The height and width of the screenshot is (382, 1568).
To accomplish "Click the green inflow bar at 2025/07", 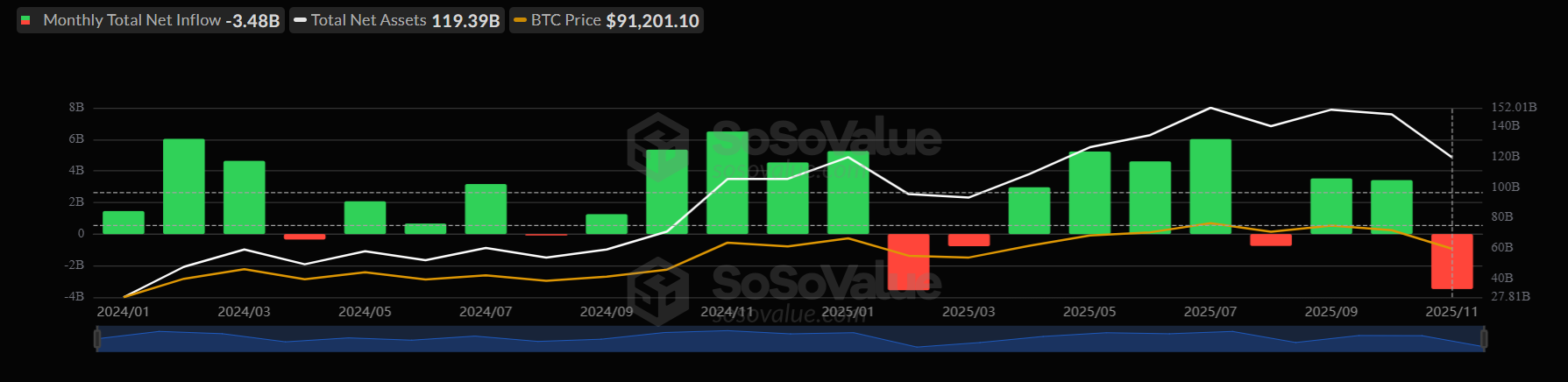I will coord(1210,186).
